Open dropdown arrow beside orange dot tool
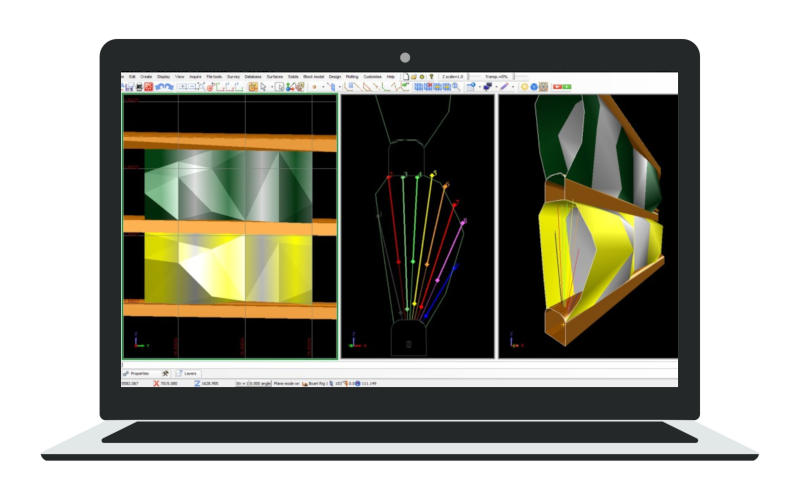 point(323,87)
